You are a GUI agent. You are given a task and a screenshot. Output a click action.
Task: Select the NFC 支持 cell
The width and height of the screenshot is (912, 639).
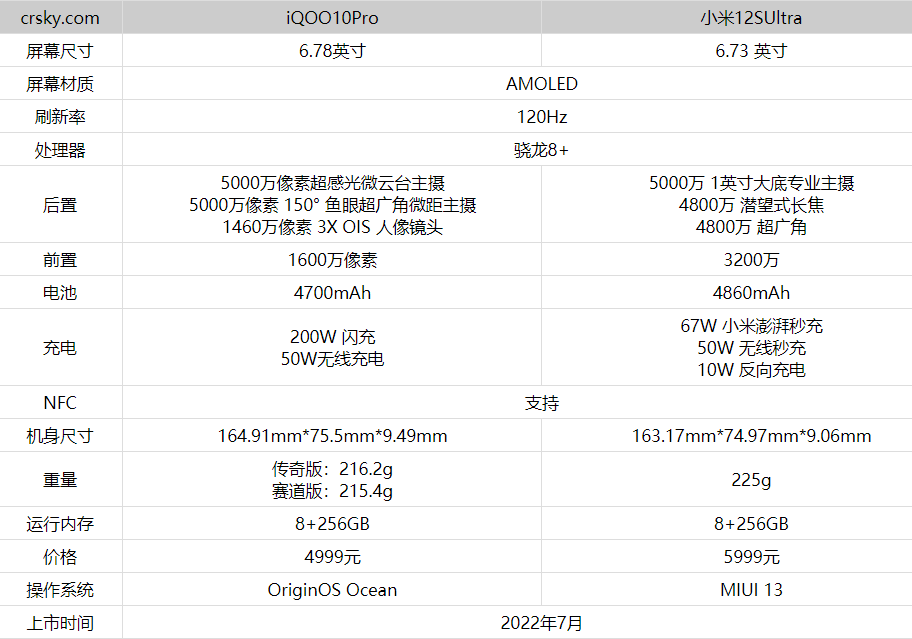pos(541,403)
